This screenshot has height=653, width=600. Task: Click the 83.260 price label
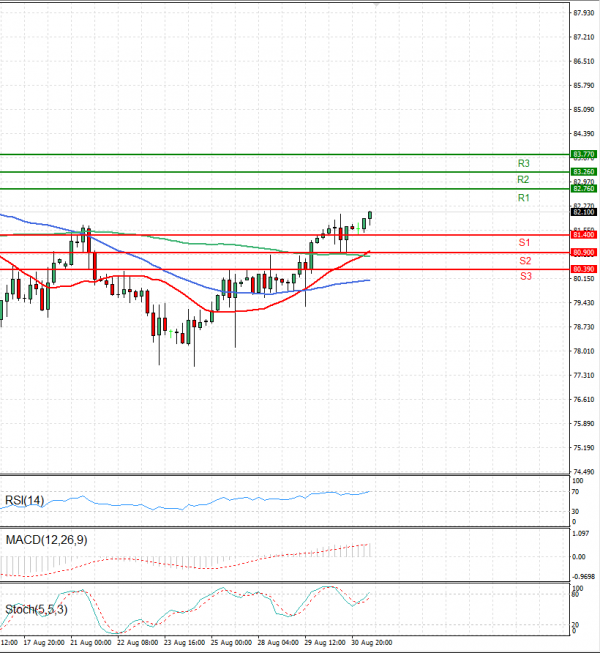583,172
